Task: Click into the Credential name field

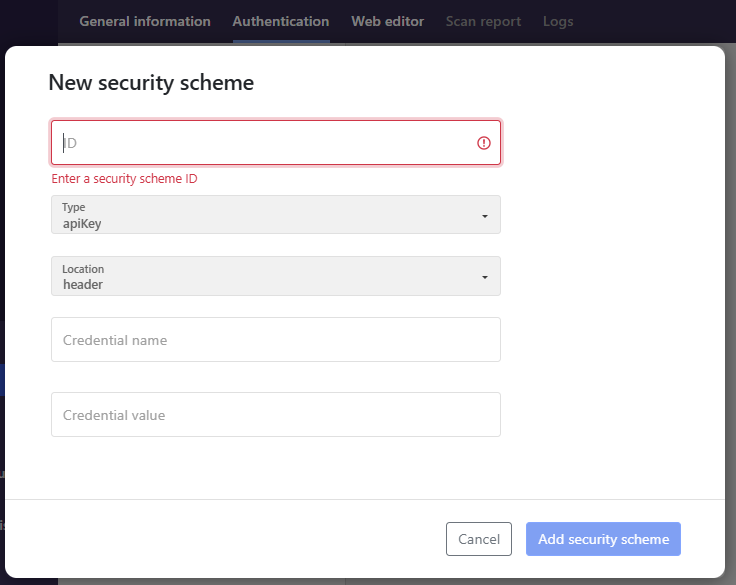Action: 275,340
